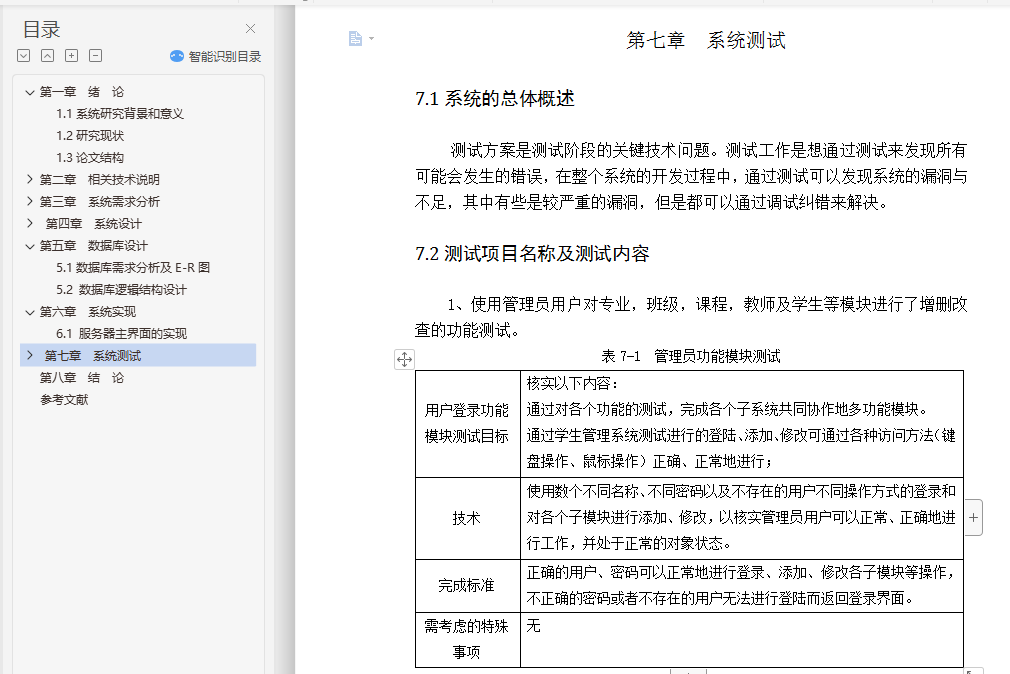The height and width of the screenshot is (674, 1010).
Task: Select 第六章 系统实现 in outline
Action: (88, 312)
